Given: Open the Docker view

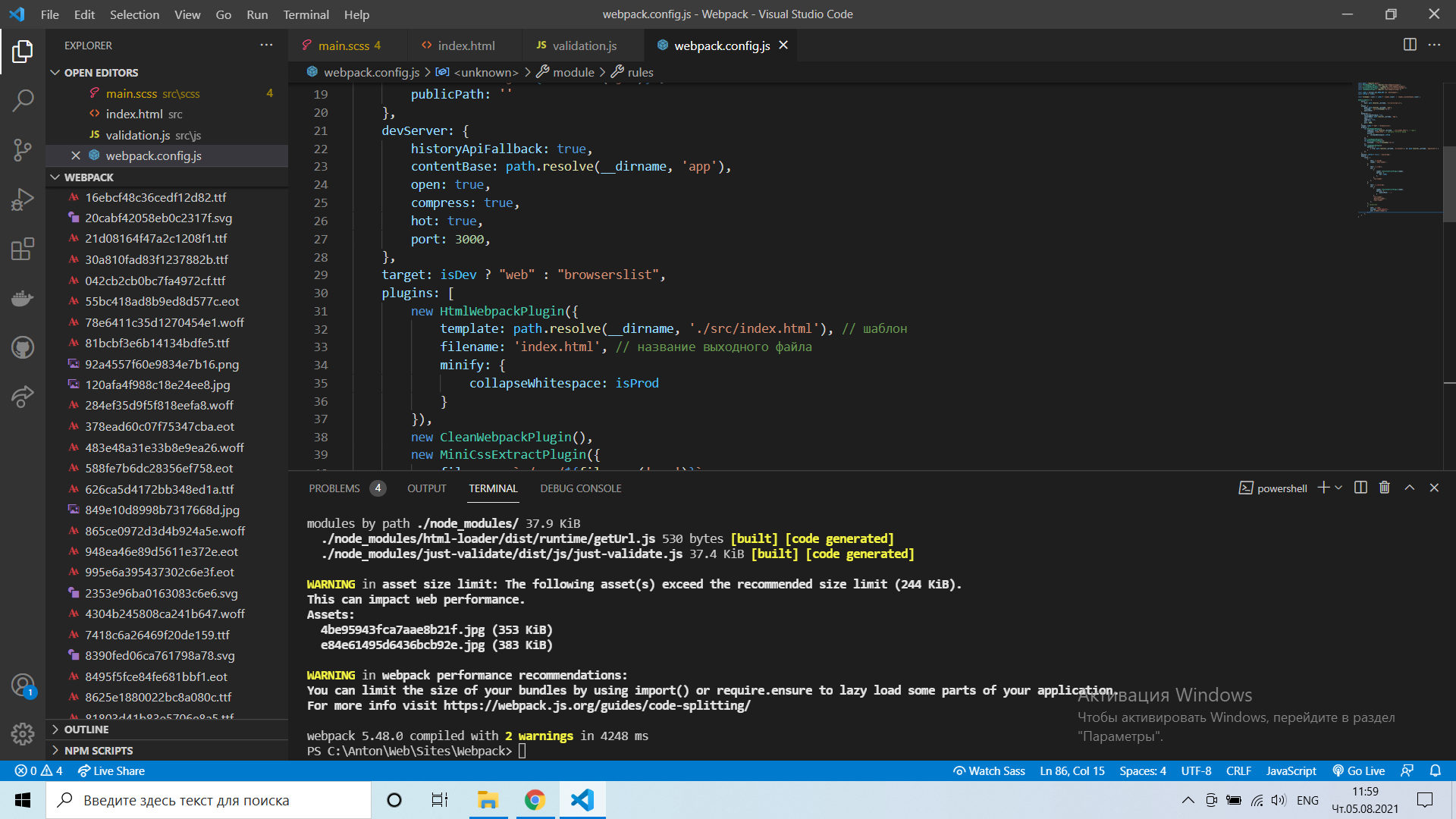Looking at the screenshot, I should pyautogui.click(x=23, y=298).
